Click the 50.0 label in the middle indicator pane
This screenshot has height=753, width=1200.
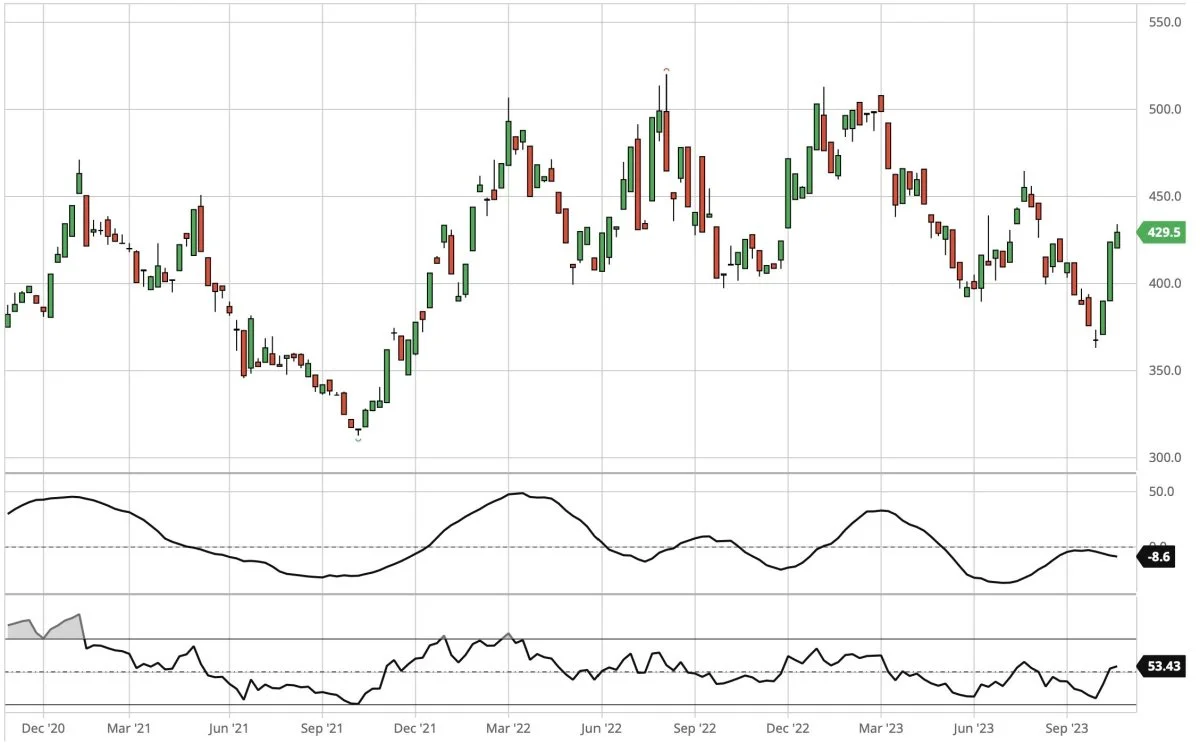point(1160,492)
